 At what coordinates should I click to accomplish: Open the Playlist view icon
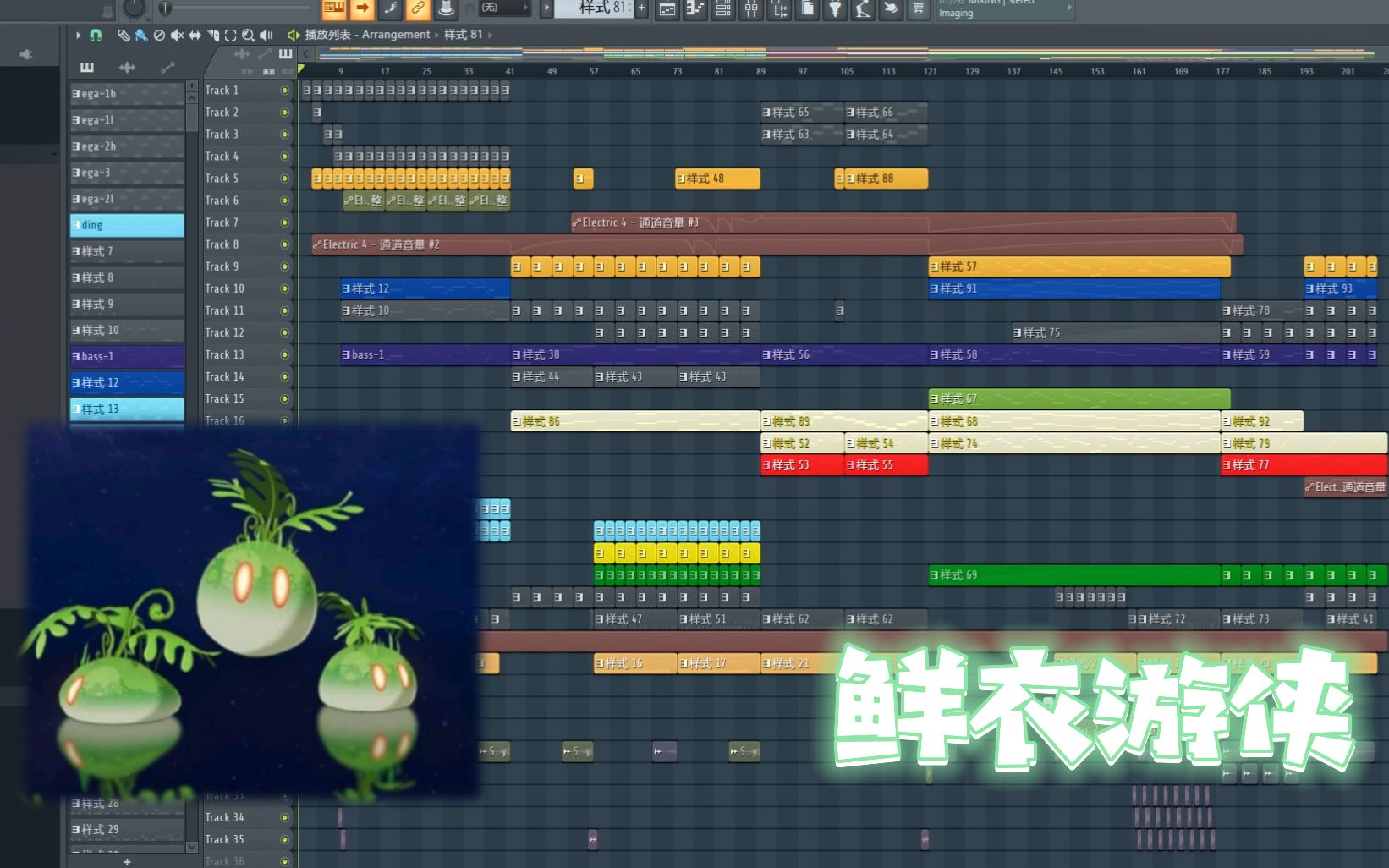[667, 8]
